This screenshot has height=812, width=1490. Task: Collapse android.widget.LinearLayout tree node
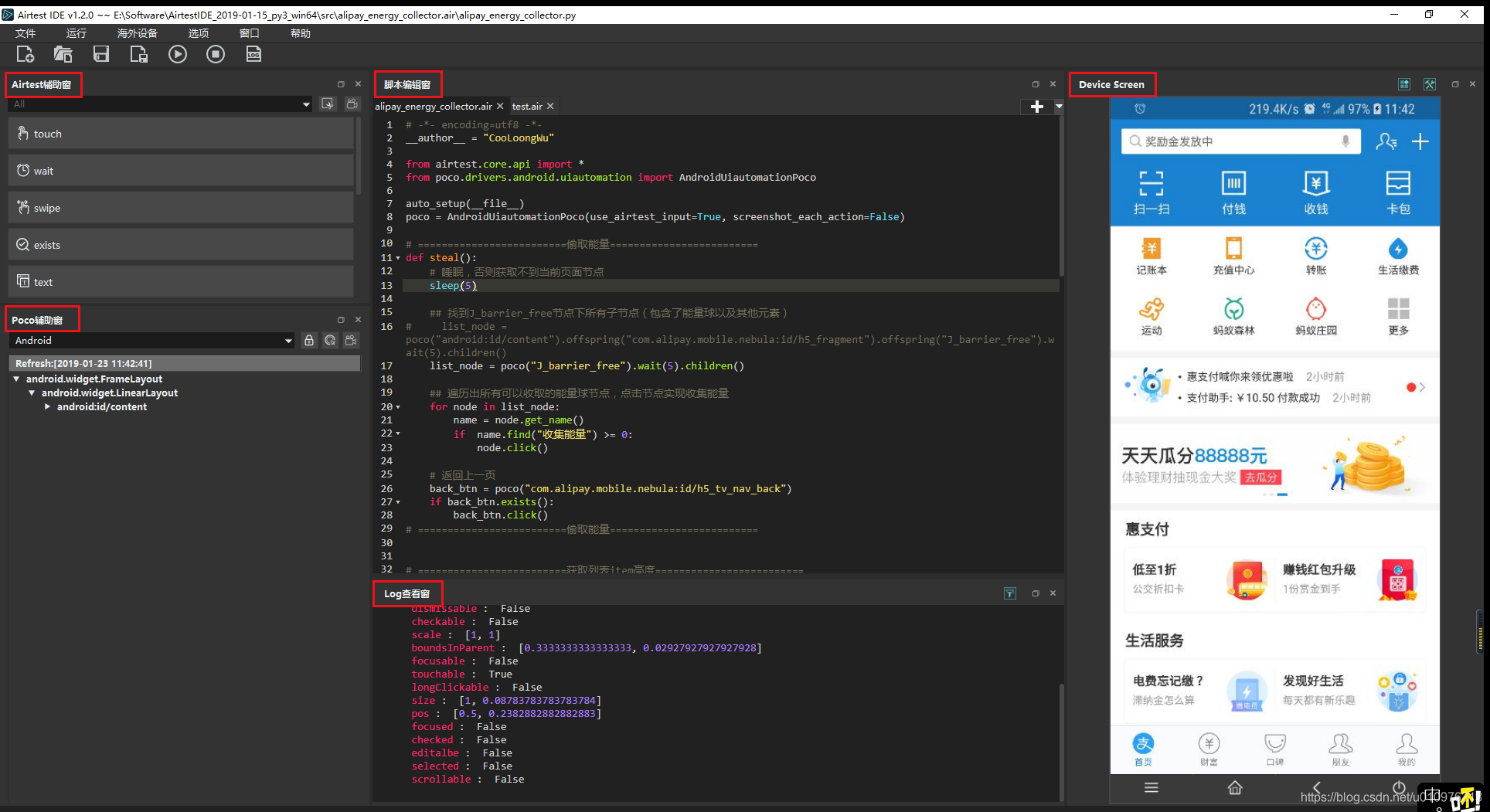point(32,393)
